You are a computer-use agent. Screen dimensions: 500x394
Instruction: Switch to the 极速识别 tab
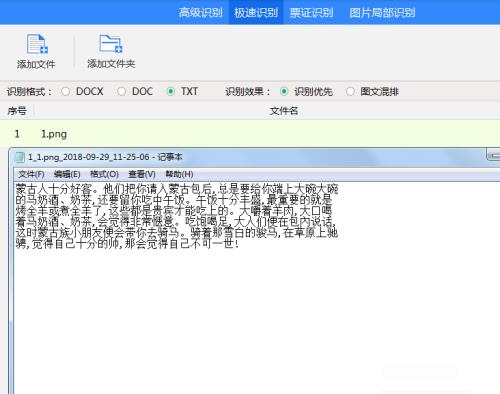coord(256,13)
